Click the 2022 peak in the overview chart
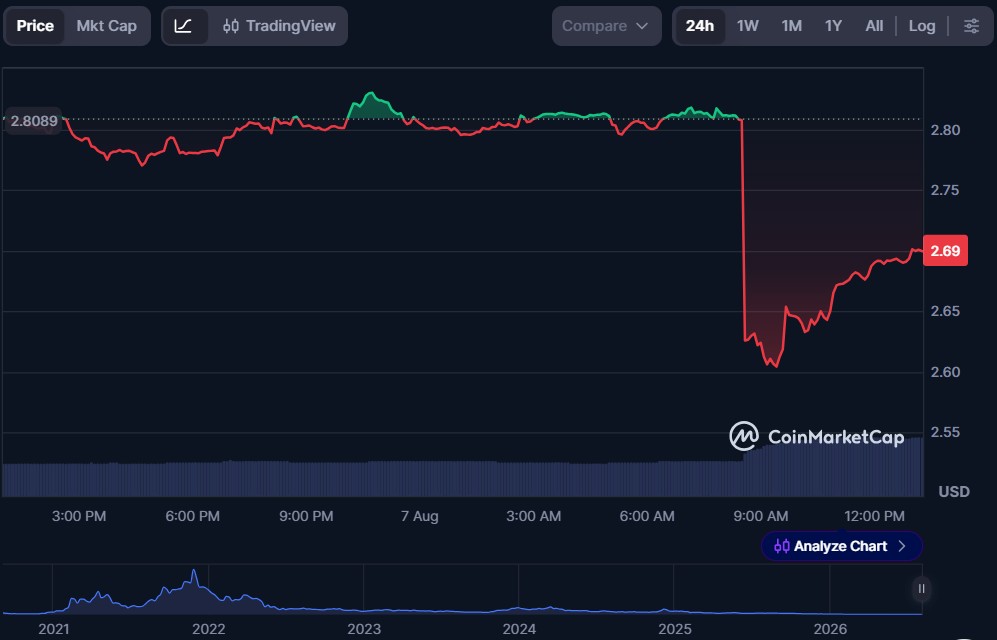 click(x=194, y=571)
